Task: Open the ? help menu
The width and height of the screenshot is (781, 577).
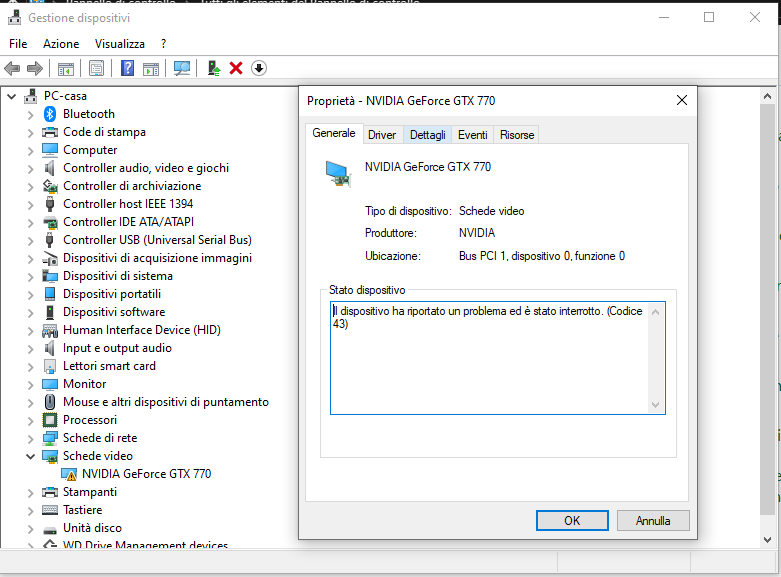Action: point(163,44)
